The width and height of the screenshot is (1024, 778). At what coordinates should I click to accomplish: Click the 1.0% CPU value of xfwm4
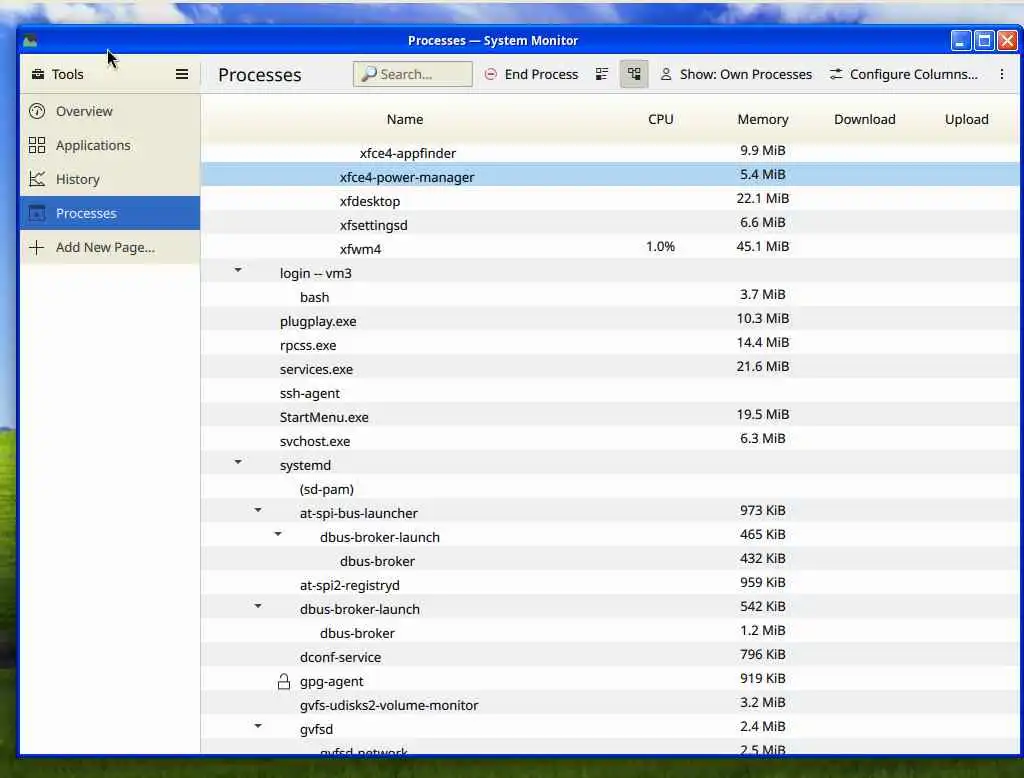(660, 247)
